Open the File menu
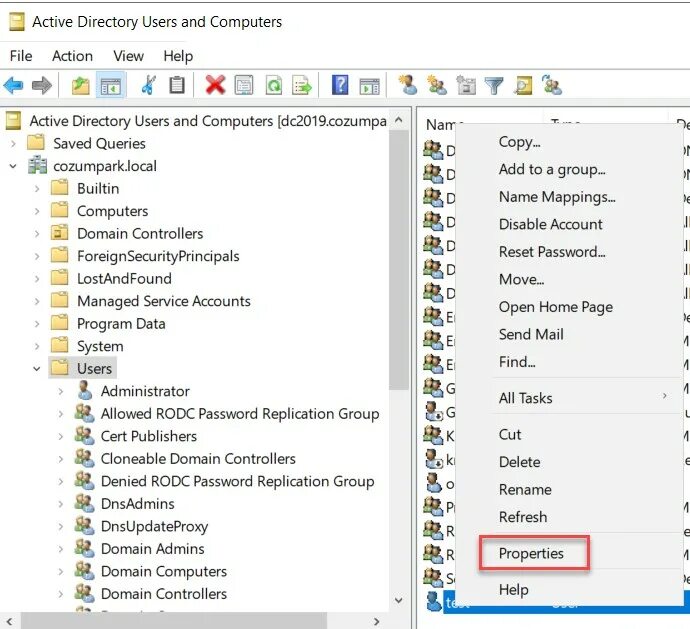The image size is (690, 629). tap(21, 56)
